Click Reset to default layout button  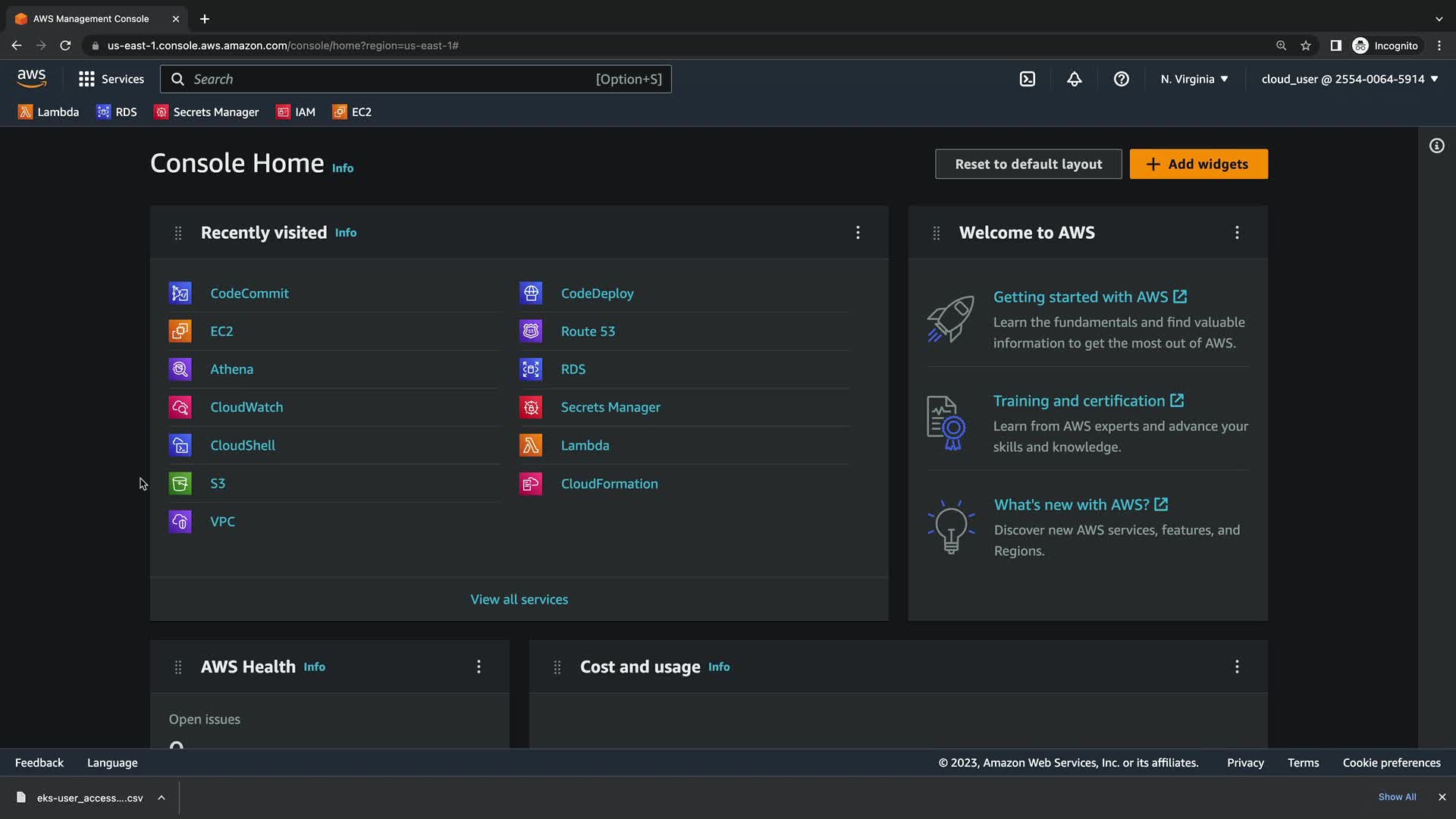pyautogui.click(x=1028, y=164)
